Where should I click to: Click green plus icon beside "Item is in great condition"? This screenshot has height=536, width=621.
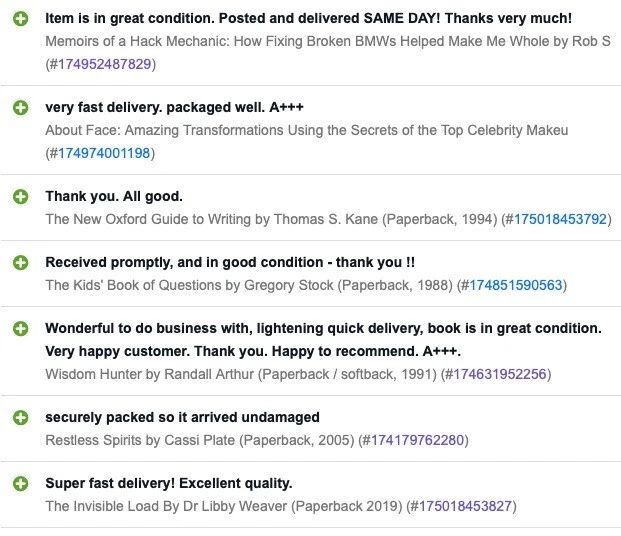[x=20, y=19]
